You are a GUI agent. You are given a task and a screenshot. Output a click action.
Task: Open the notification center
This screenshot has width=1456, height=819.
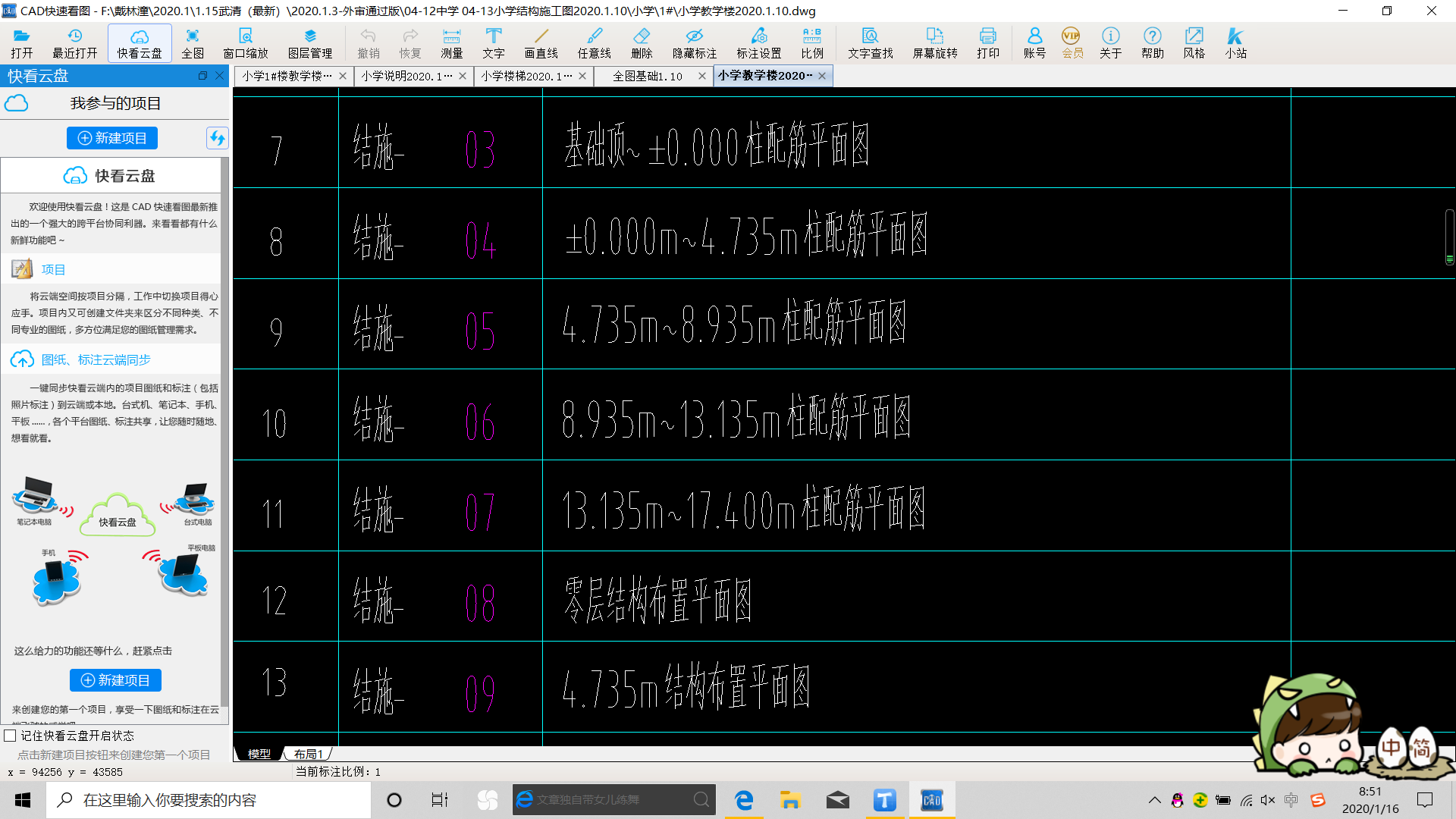click(x=1425, y=800)
